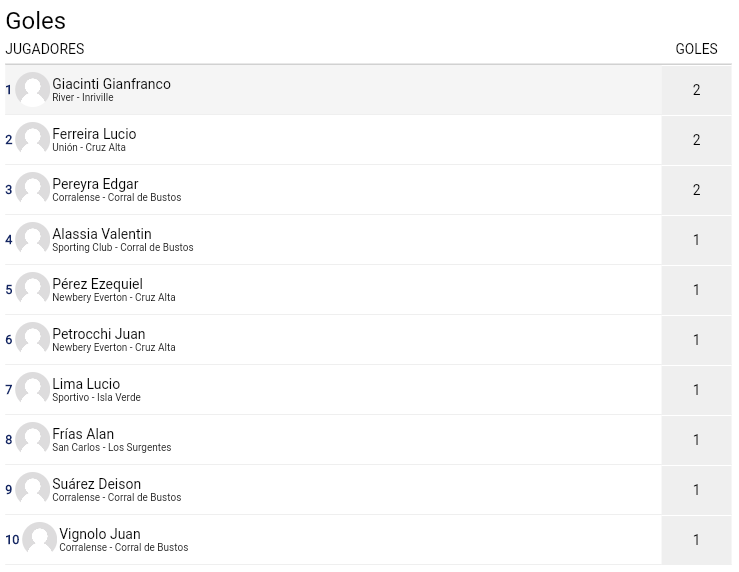Select Sportivo - Isla Verde team label
Screen dimensions: 739x572
(x=96, y=397)
